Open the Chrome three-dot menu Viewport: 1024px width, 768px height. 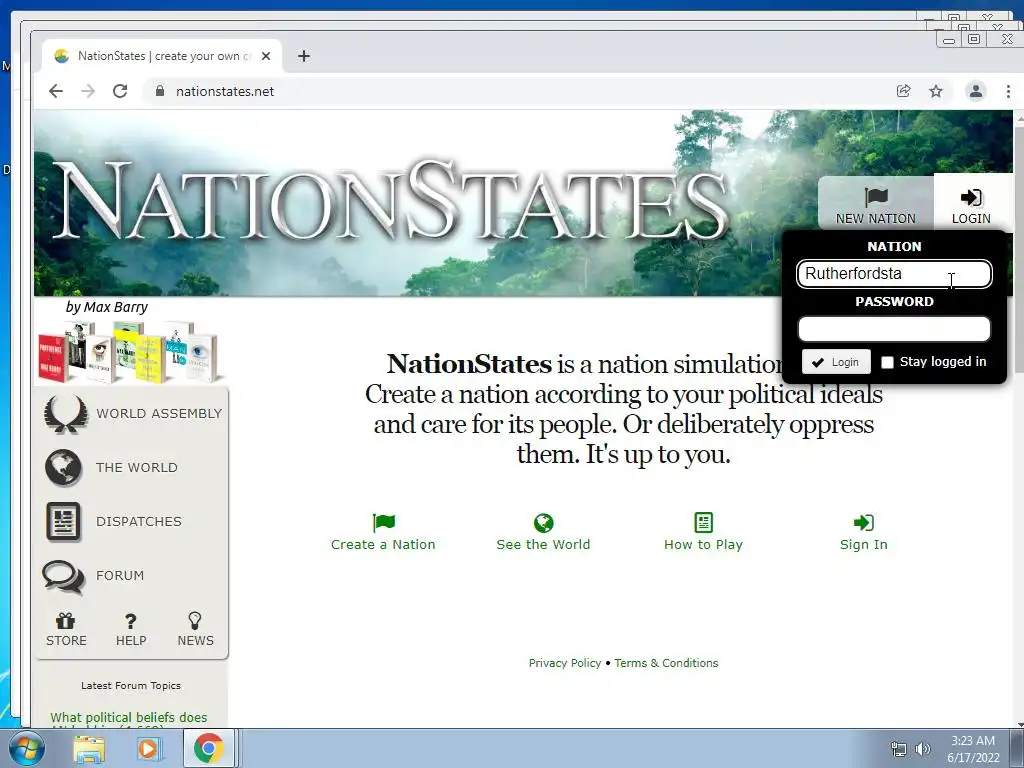pos(1008,91)
